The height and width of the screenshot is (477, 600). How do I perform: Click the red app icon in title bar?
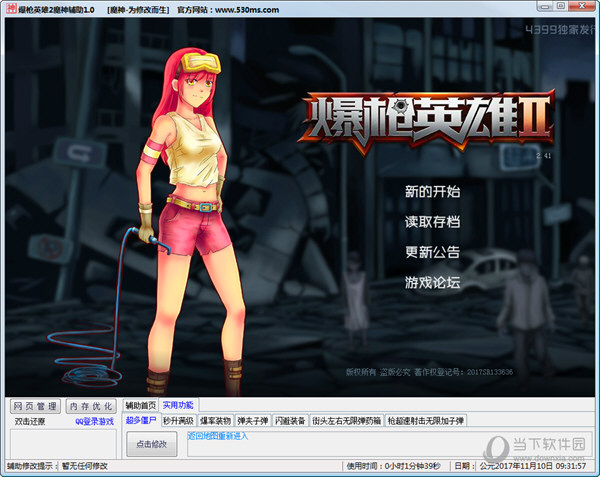11,8
